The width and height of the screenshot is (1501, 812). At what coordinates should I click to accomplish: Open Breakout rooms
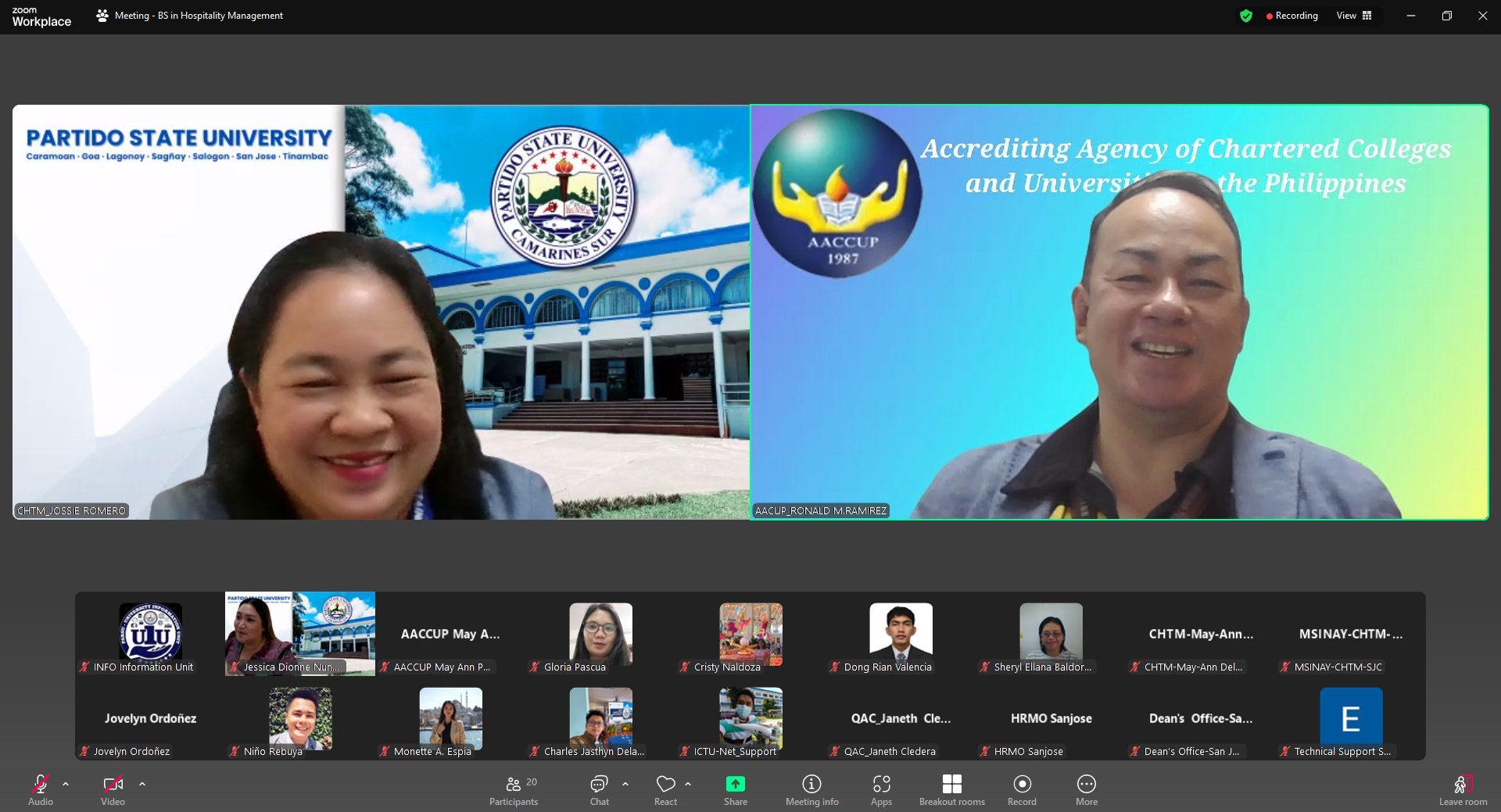click(x=952, y=790)
